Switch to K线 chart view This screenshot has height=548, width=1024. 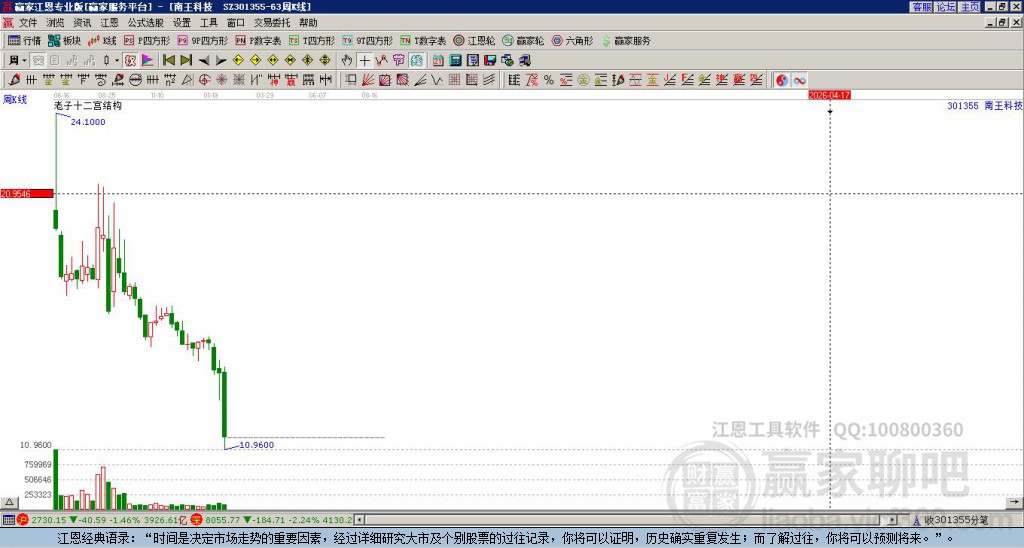point(102,40)
